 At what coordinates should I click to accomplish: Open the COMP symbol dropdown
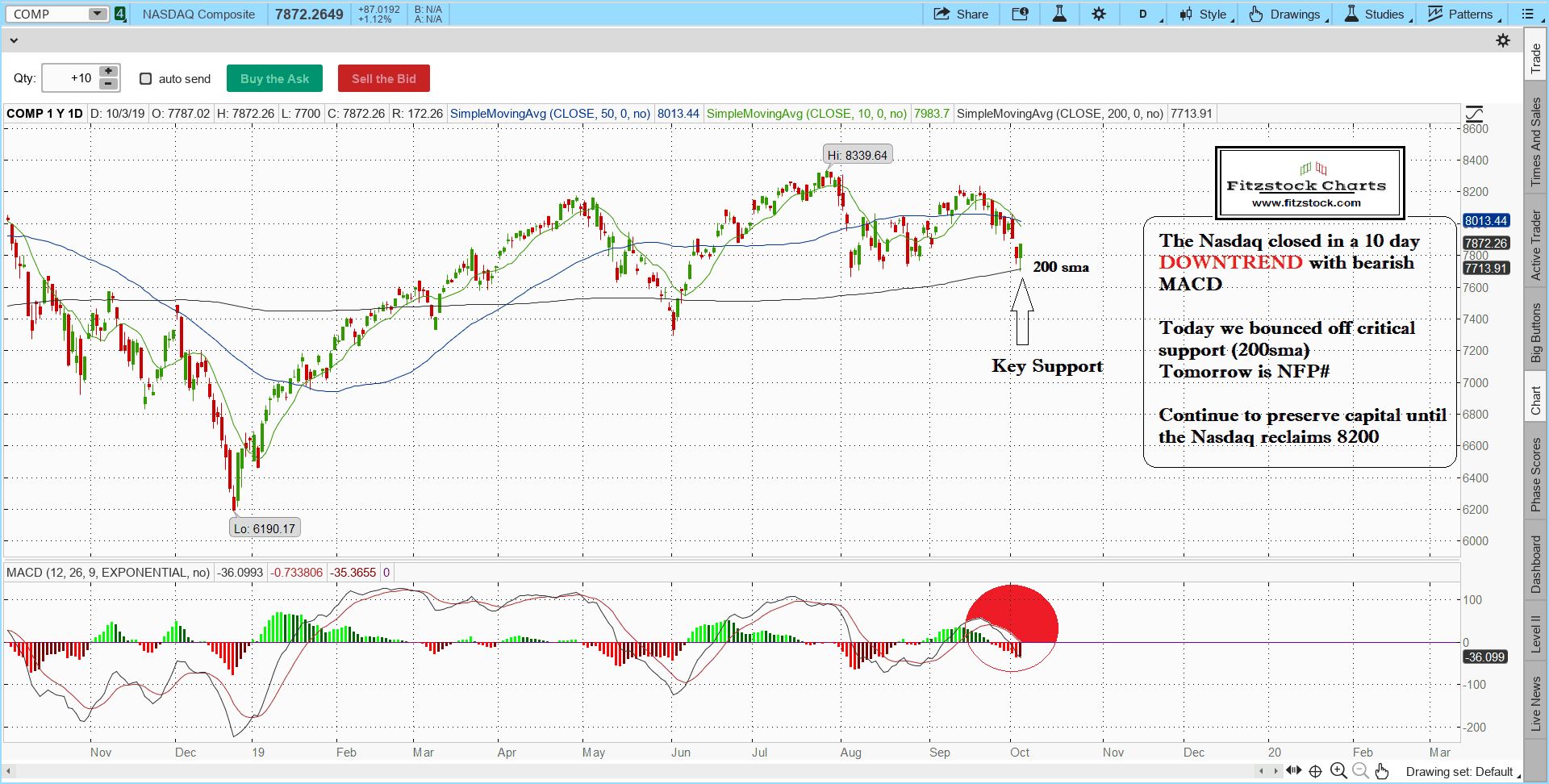point(98,14)
